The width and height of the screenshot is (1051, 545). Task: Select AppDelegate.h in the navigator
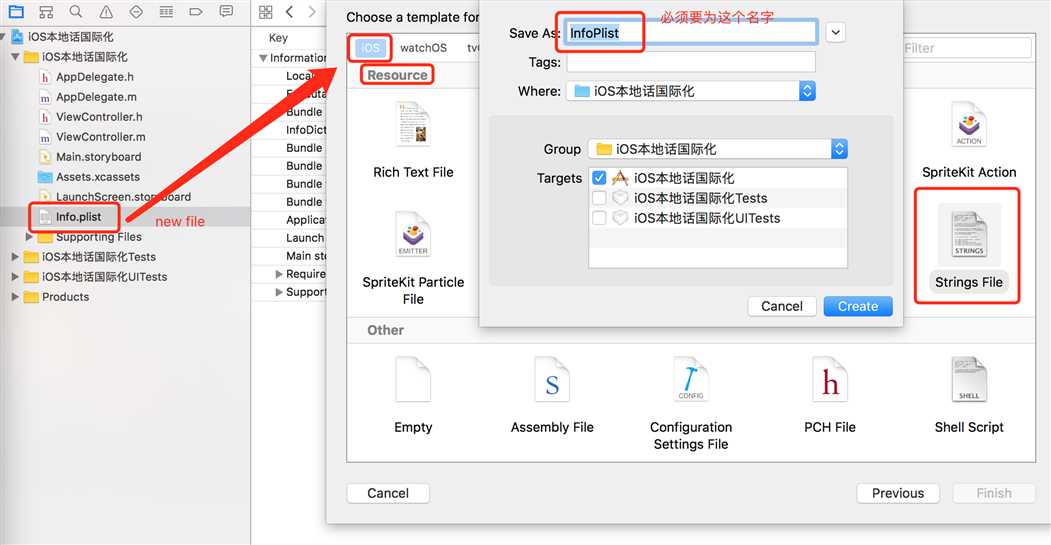[x=94, y=77]
